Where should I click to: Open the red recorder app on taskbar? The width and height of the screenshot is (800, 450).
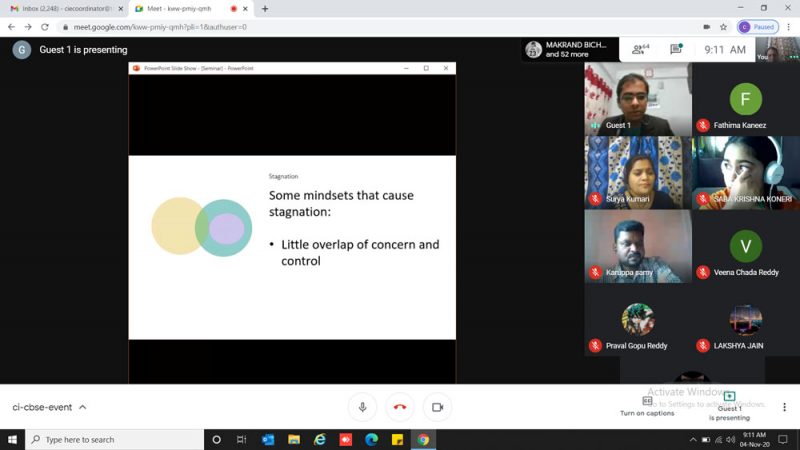(345, 439)
